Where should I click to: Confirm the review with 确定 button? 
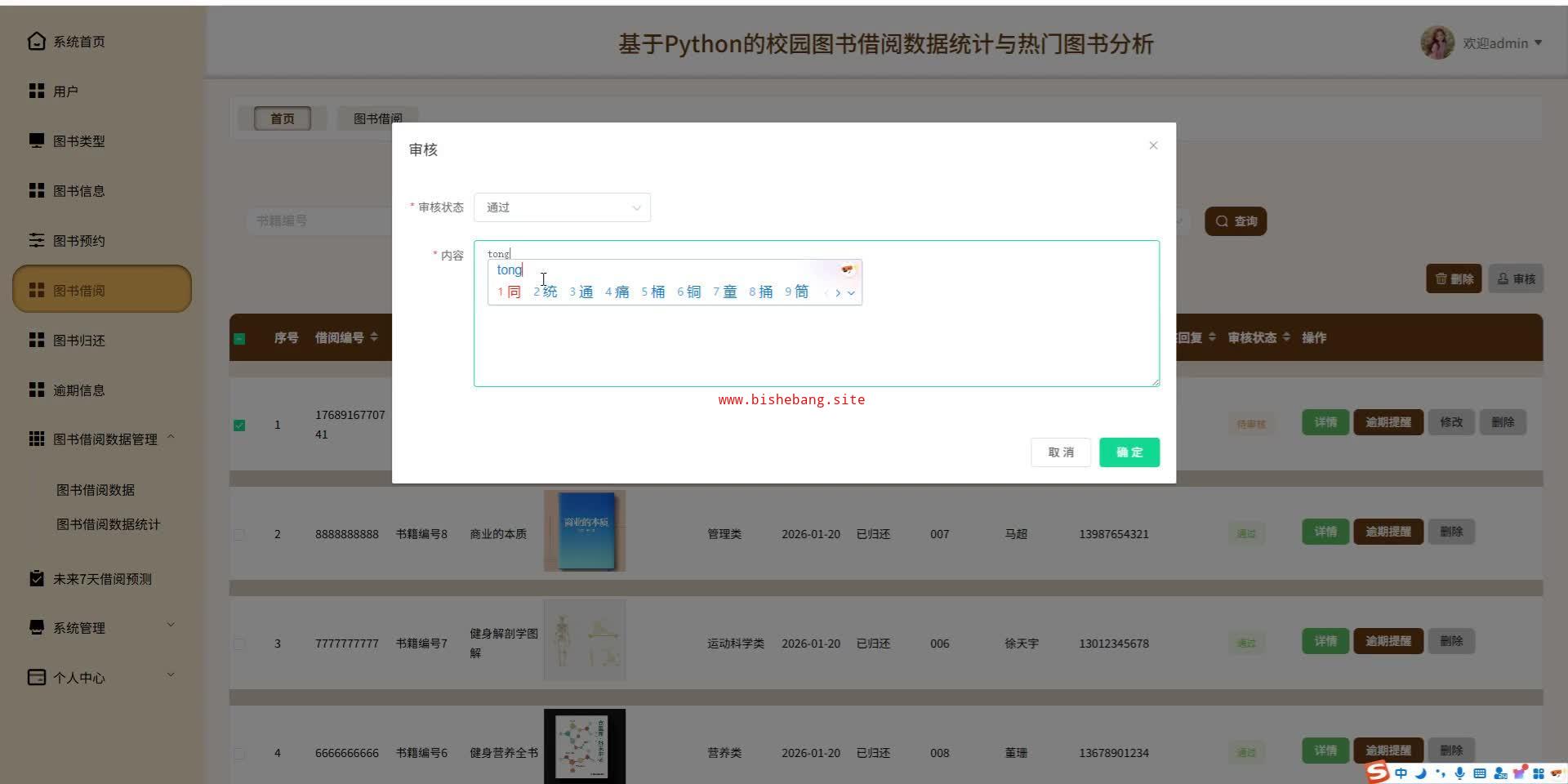1129,452
